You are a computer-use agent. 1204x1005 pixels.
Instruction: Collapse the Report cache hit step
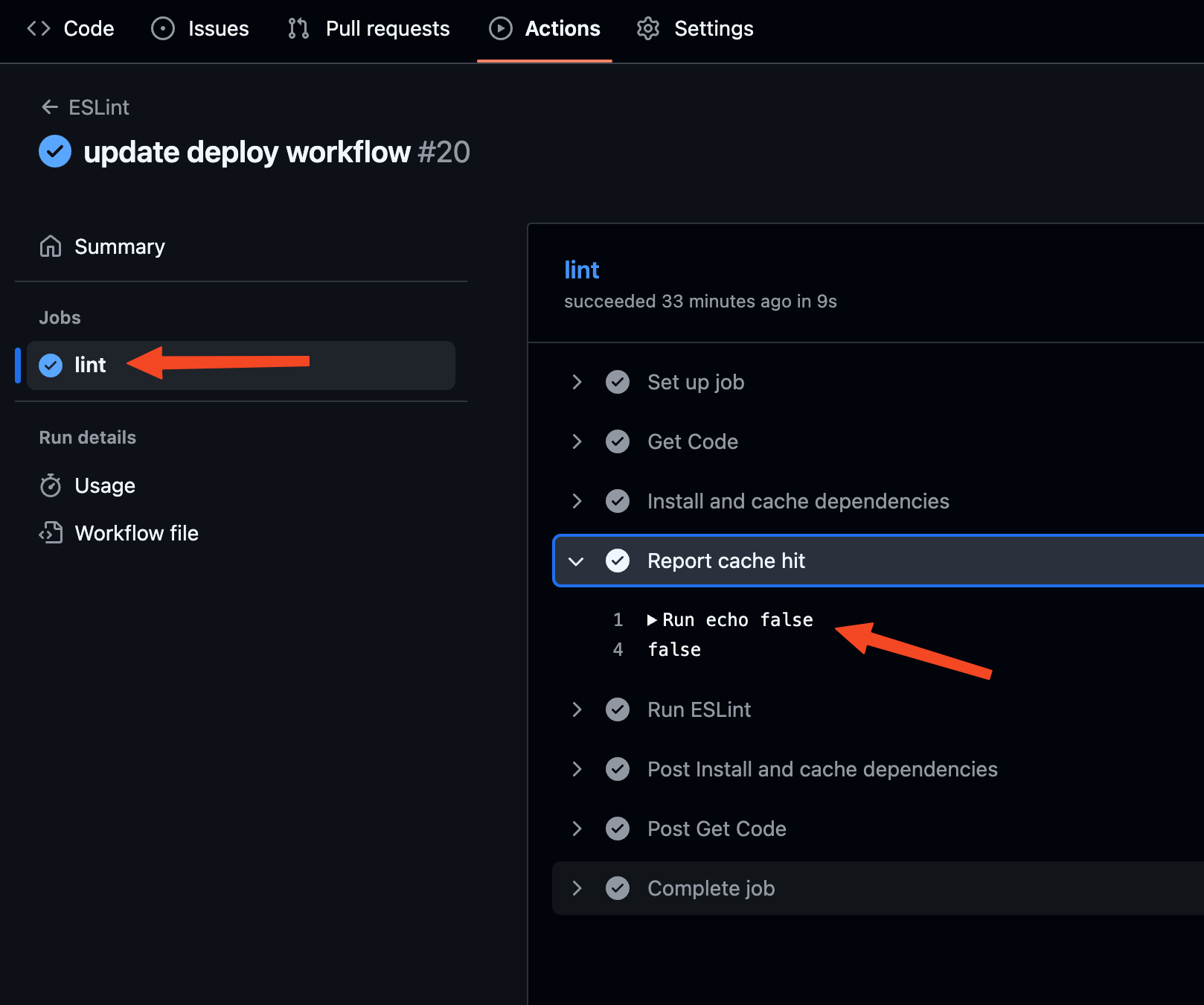[x=577, y=561]
